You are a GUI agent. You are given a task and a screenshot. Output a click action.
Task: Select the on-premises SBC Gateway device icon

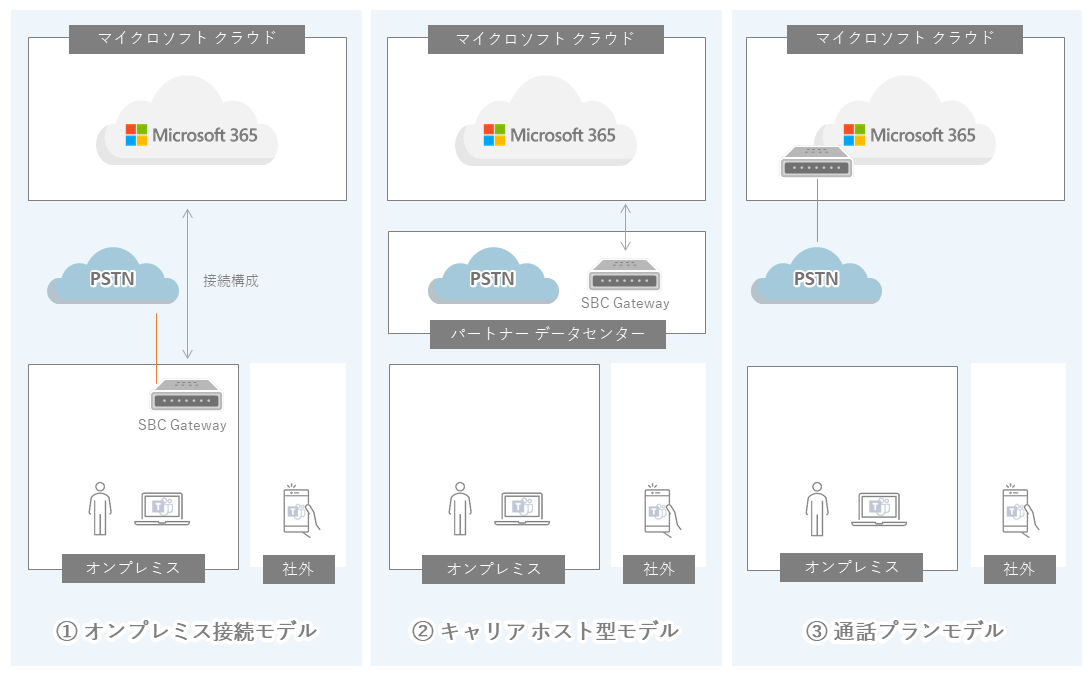186,395
